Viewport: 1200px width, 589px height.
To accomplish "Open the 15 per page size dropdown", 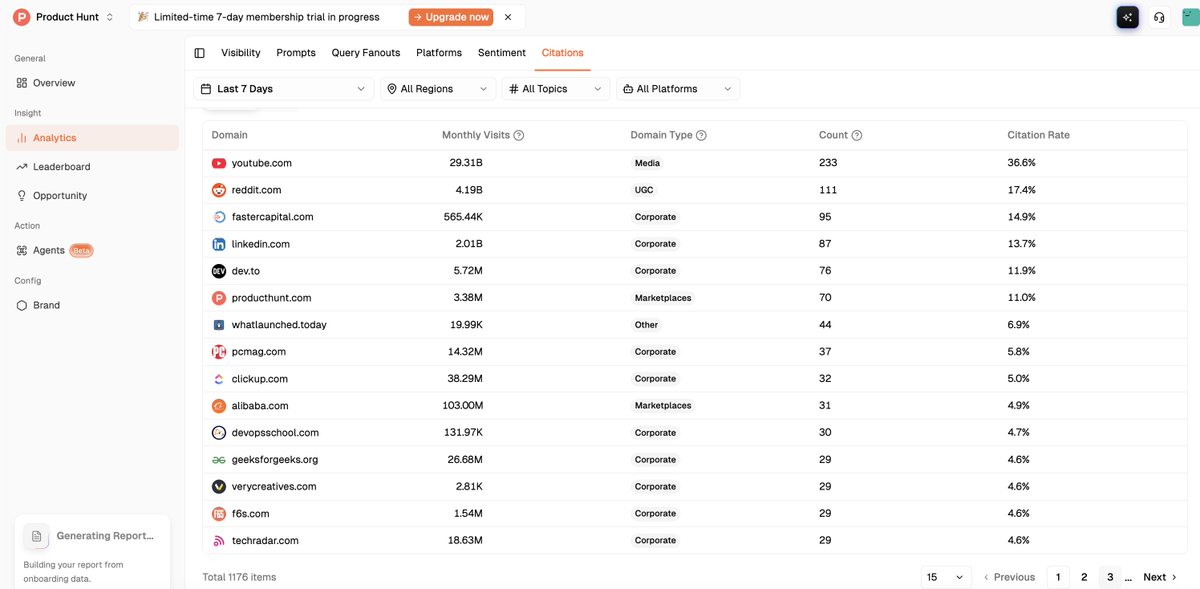I will pyautogui.click(x=946, y=577).
